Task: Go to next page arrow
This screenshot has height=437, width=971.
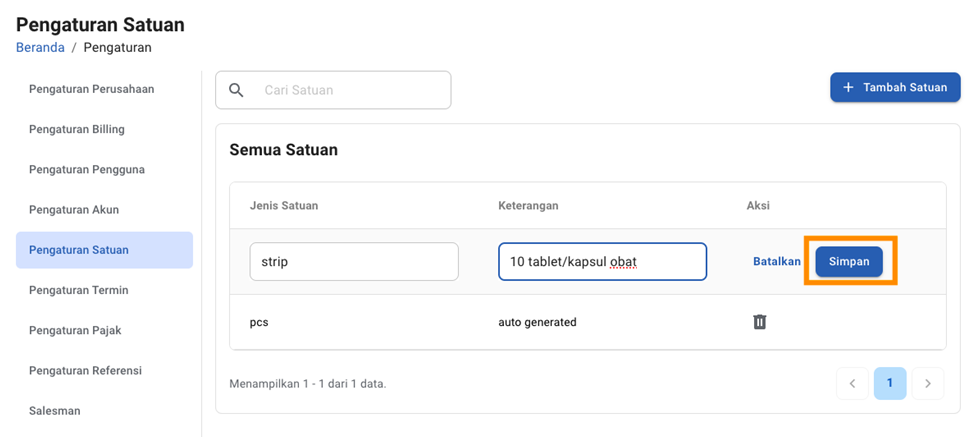Action: click(928, 383)
